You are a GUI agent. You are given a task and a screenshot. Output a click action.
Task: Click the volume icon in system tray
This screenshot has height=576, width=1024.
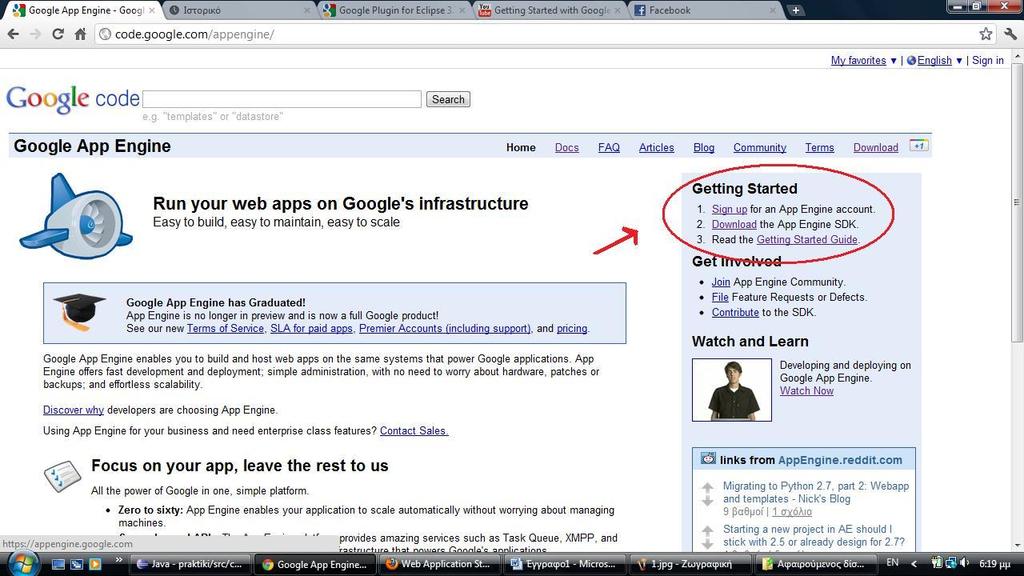pyautogui.click(x=963, y=562)
